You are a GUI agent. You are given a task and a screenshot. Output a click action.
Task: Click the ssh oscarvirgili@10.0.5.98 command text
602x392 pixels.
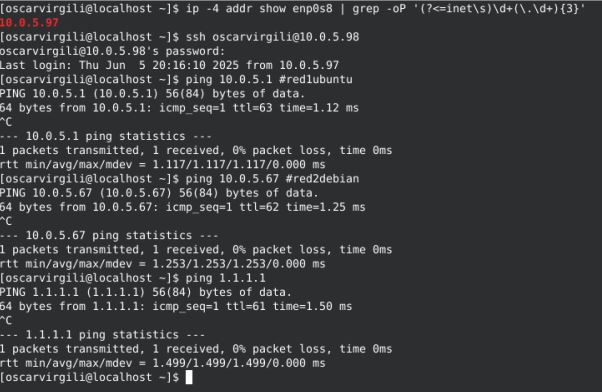(273, 37)
